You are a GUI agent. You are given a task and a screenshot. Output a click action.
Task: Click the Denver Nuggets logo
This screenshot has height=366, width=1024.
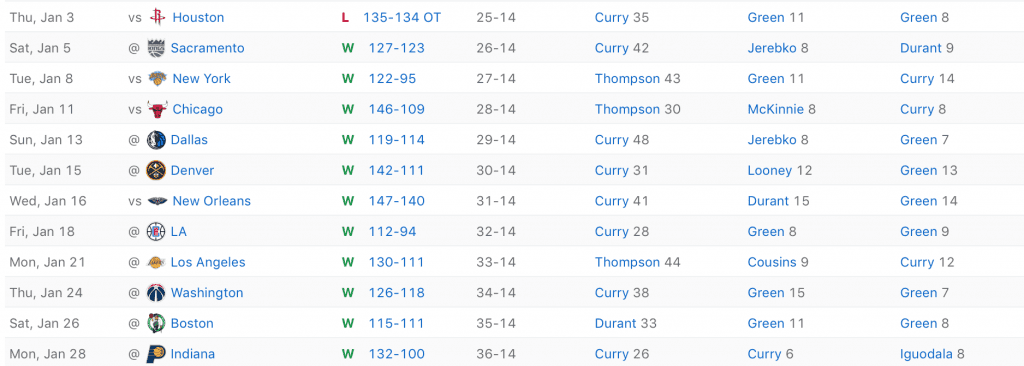pos(157,171)
